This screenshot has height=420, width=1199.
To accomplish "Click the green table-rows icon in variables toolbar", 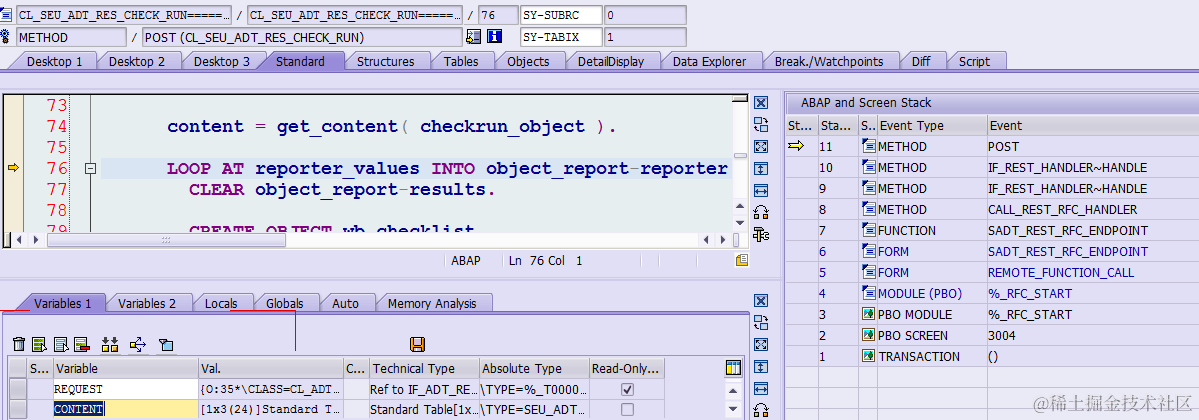I will (40, 345).
